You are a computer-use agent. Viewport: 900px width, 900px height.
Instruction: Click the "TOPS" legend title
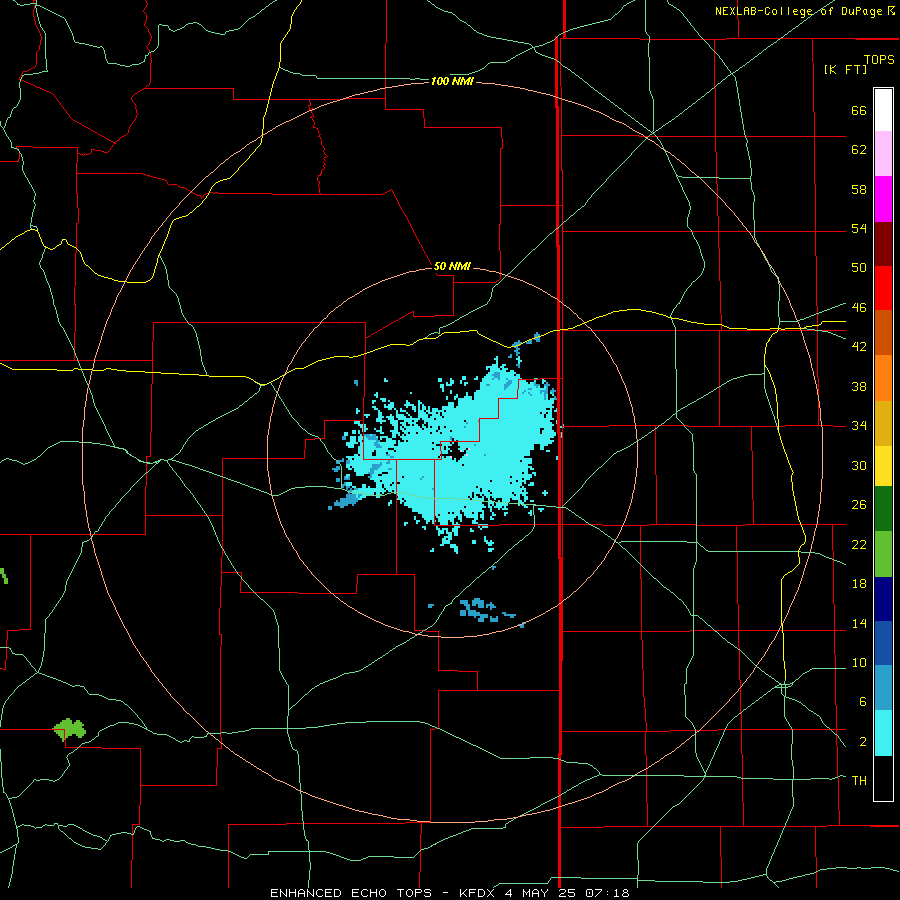click(x=879, y=59)
